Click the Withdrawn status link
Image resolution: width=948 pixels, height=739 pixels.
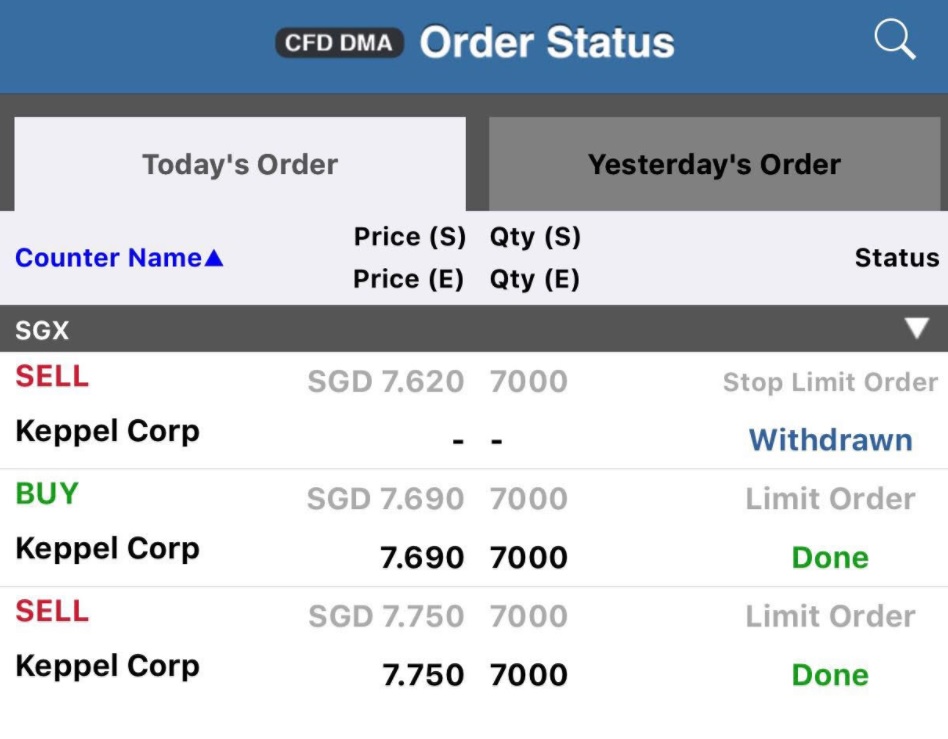coord(828,440)
